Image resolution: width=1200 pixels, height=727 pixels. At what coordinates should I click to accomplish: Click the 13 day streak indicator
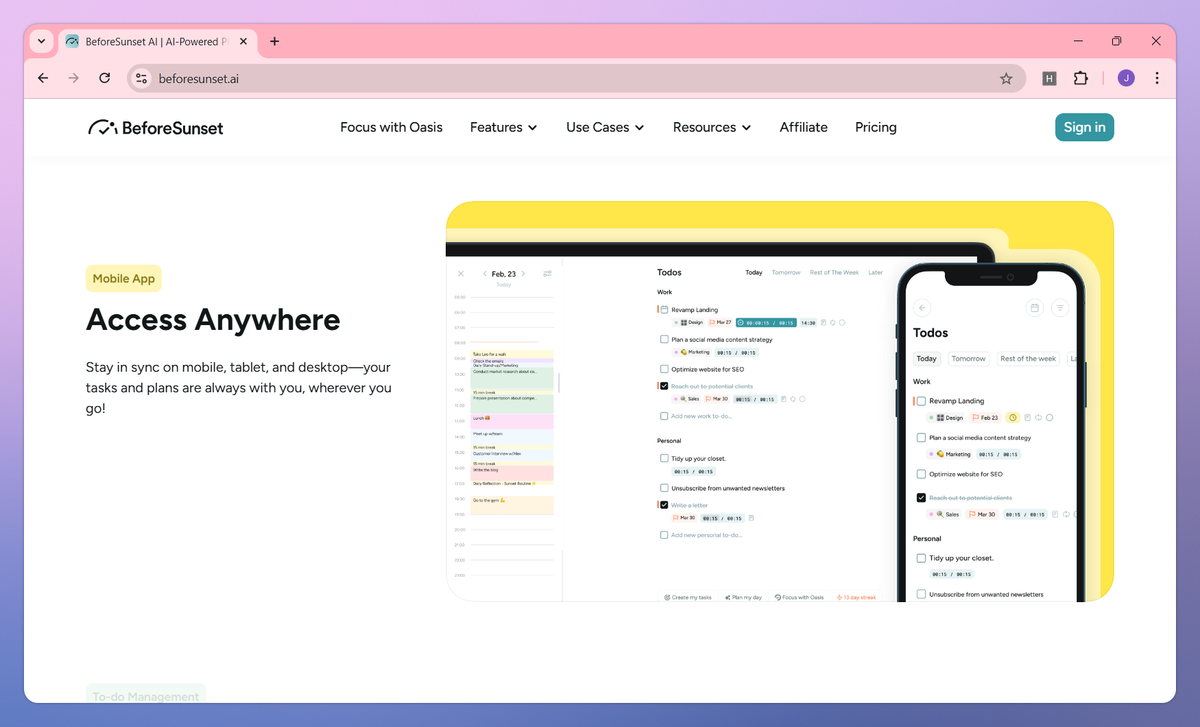(856, 597)
